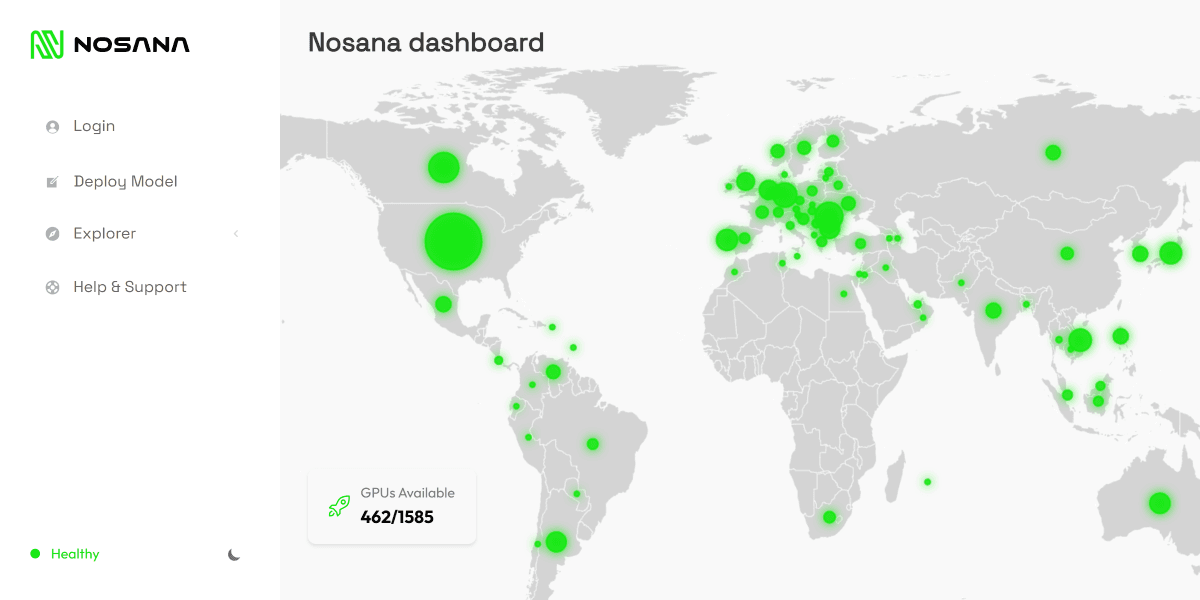Click the green marker over Canada
Image resolution: width=1200 pixels, height=600 pixels.
point(443,167)
